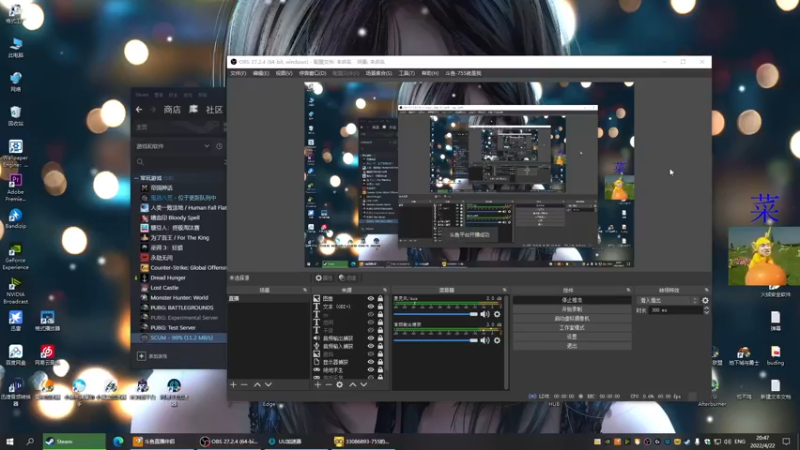Open Bandizip desktop icon

15,219
